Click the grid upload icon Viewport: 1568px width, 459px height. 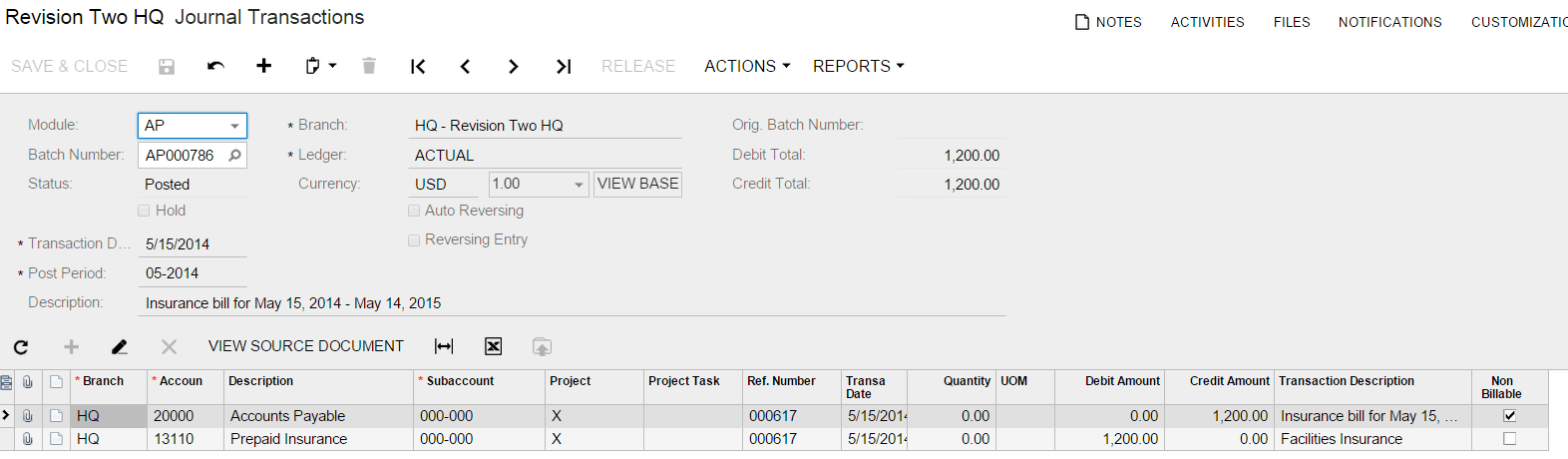click(542, 346)
